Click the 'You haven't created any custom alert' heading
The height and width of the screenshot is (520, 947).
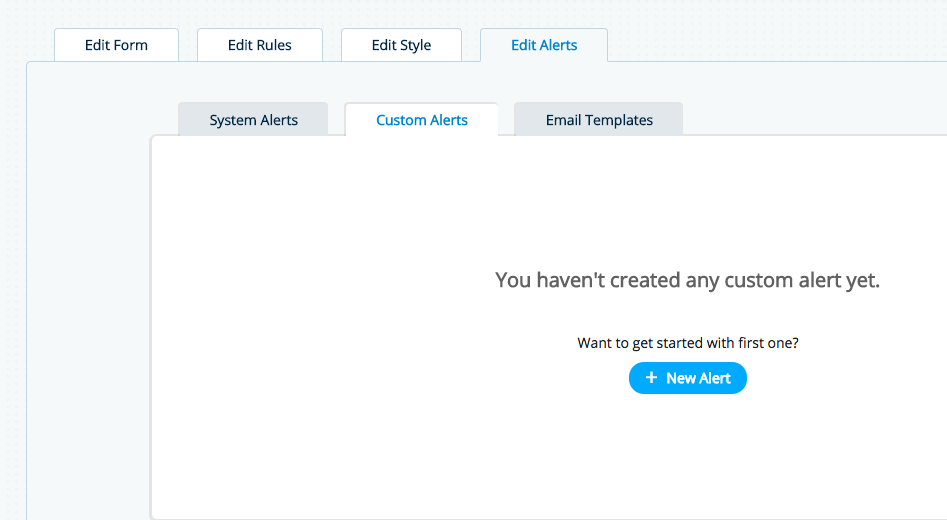pos(687,280)
